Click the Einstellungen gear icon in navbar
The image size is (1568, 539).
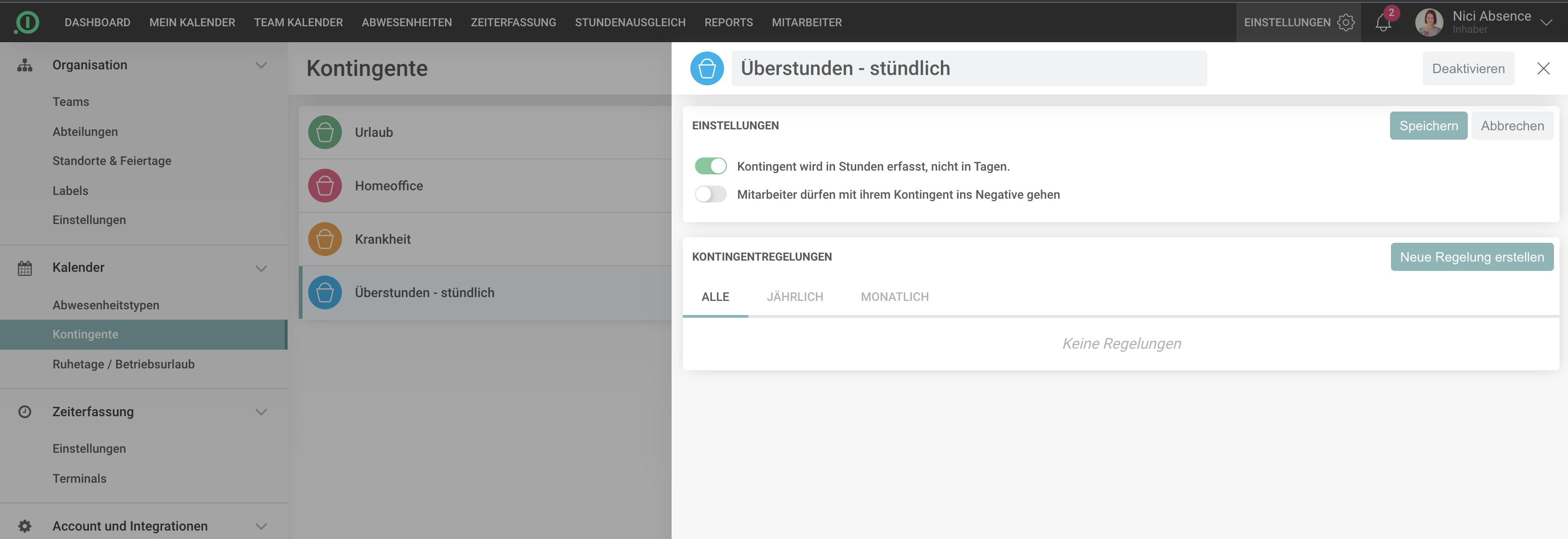(x=1346, y=22)
